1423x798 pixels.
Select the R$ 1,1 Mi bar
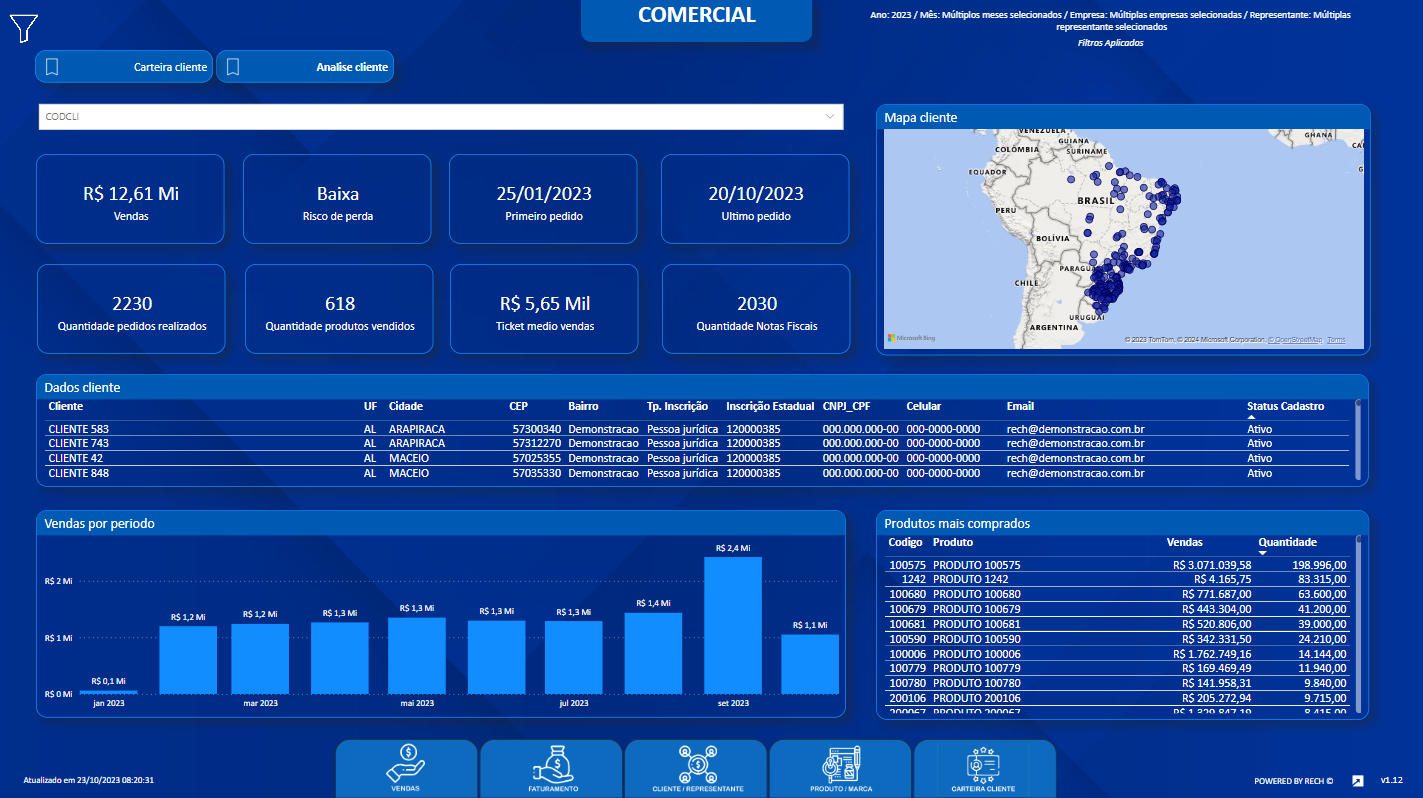coord(810,664)
